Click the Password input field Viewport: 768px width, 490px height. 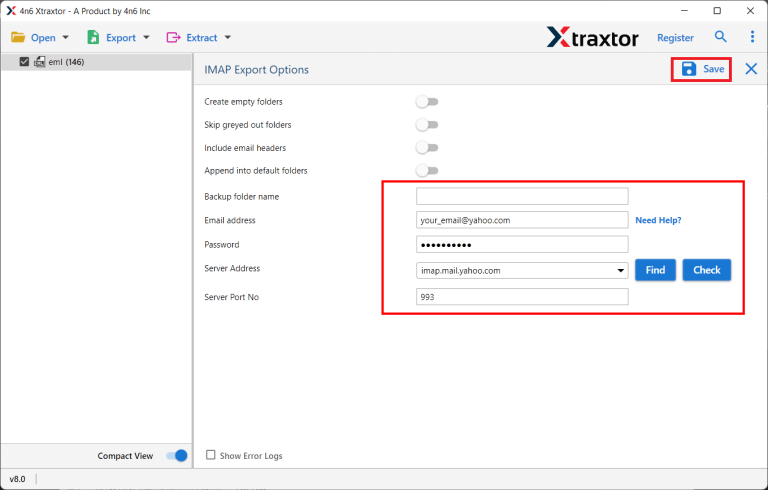522,245
